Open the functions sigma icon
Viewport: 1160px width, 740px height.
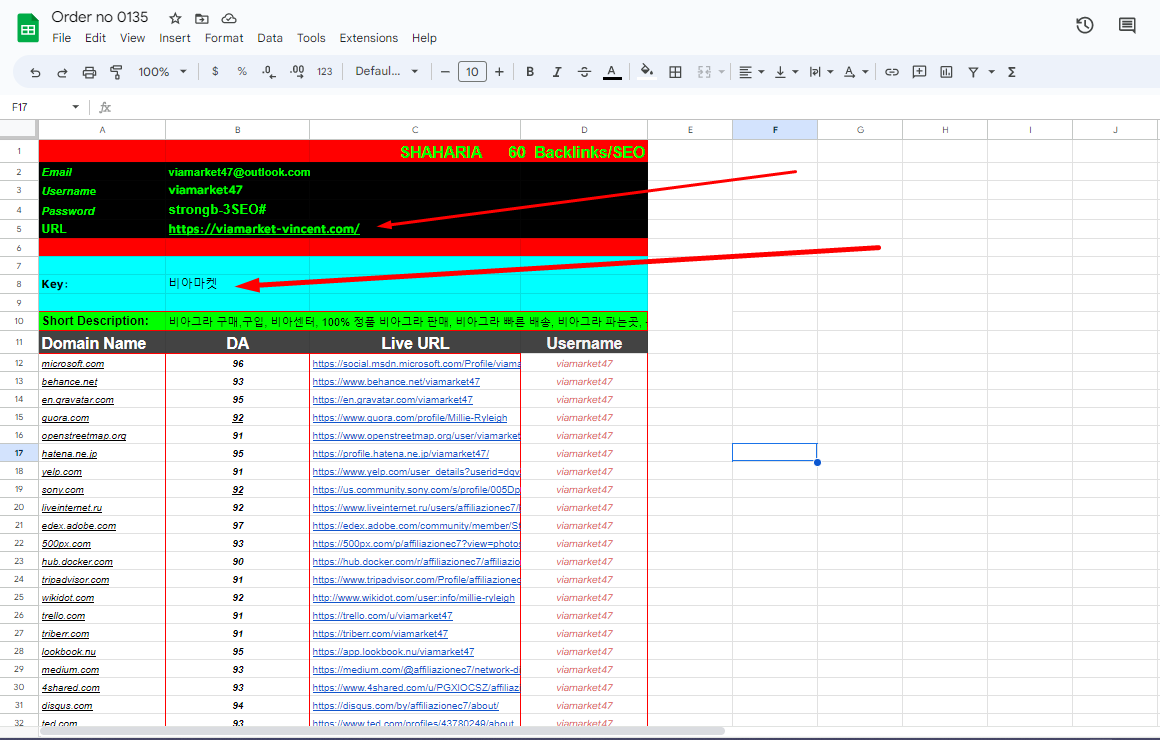[x=1012, y=71]
